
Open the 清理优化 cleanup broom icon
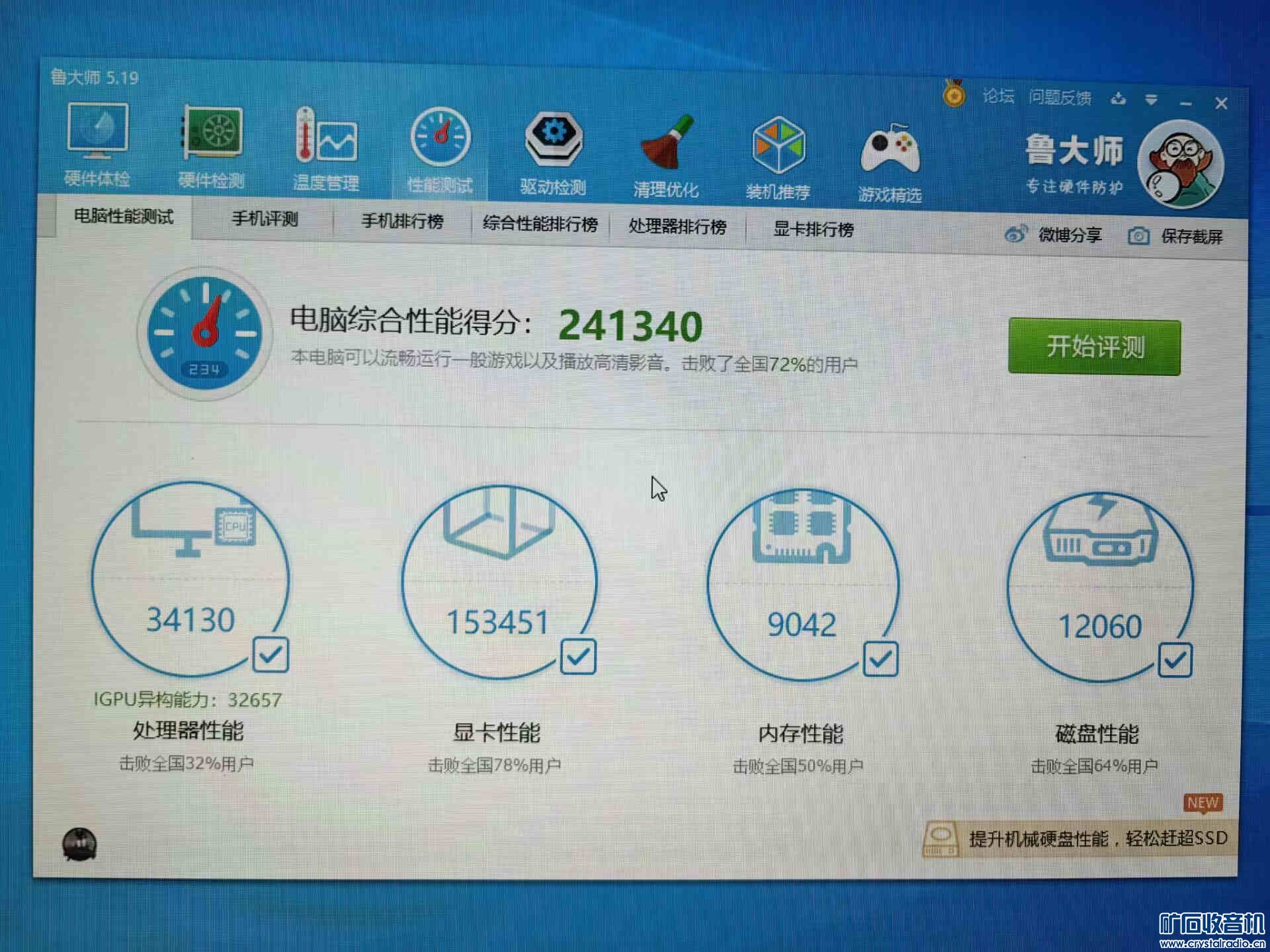click(x=666, y=155)
